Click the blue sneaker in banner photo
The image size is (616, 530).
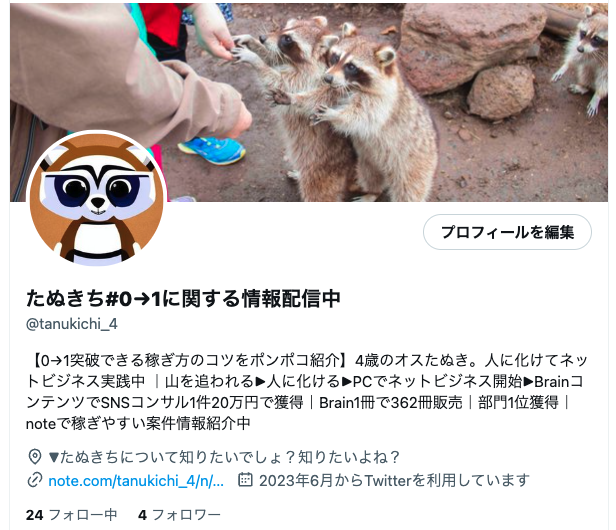click(212, 150)
